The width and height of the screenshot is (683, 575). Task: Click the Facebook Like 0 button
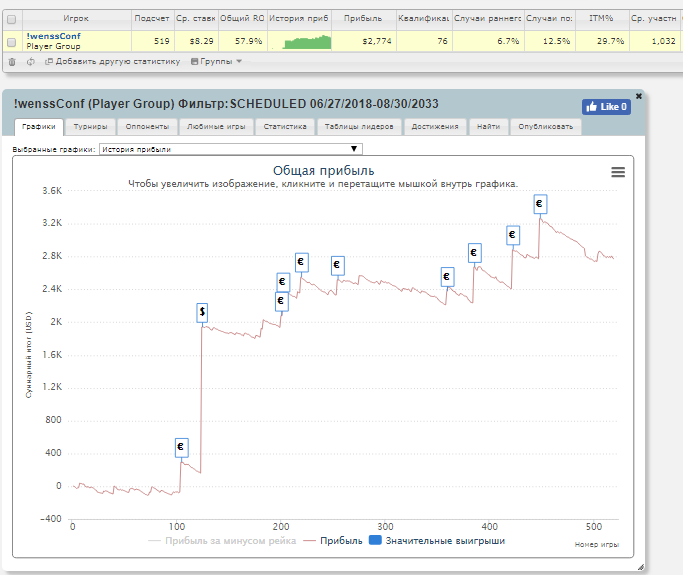coord(606,107)
